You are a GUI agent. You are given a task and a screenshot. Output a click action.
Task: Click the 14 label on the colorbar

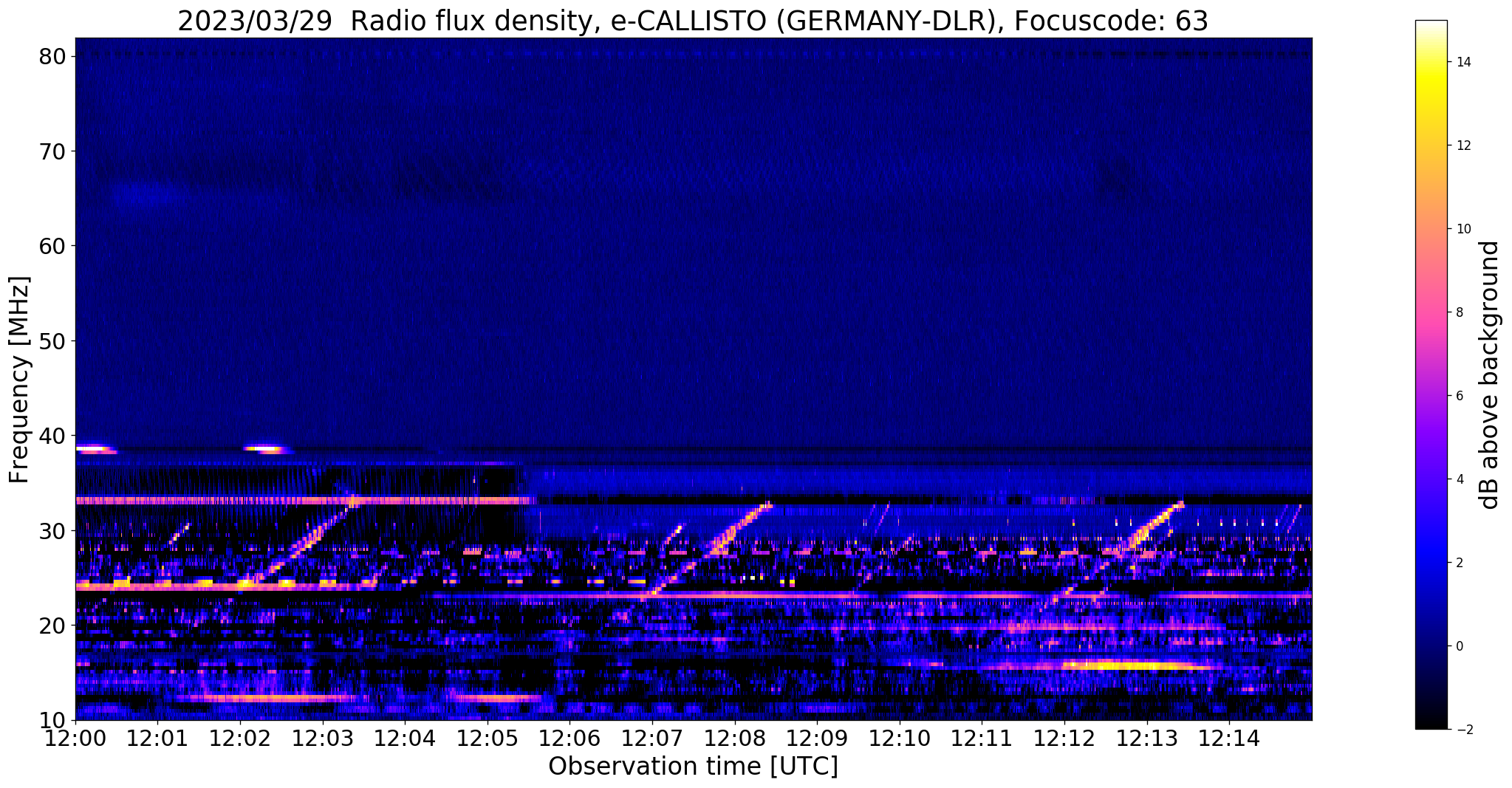pos(1463,62)
